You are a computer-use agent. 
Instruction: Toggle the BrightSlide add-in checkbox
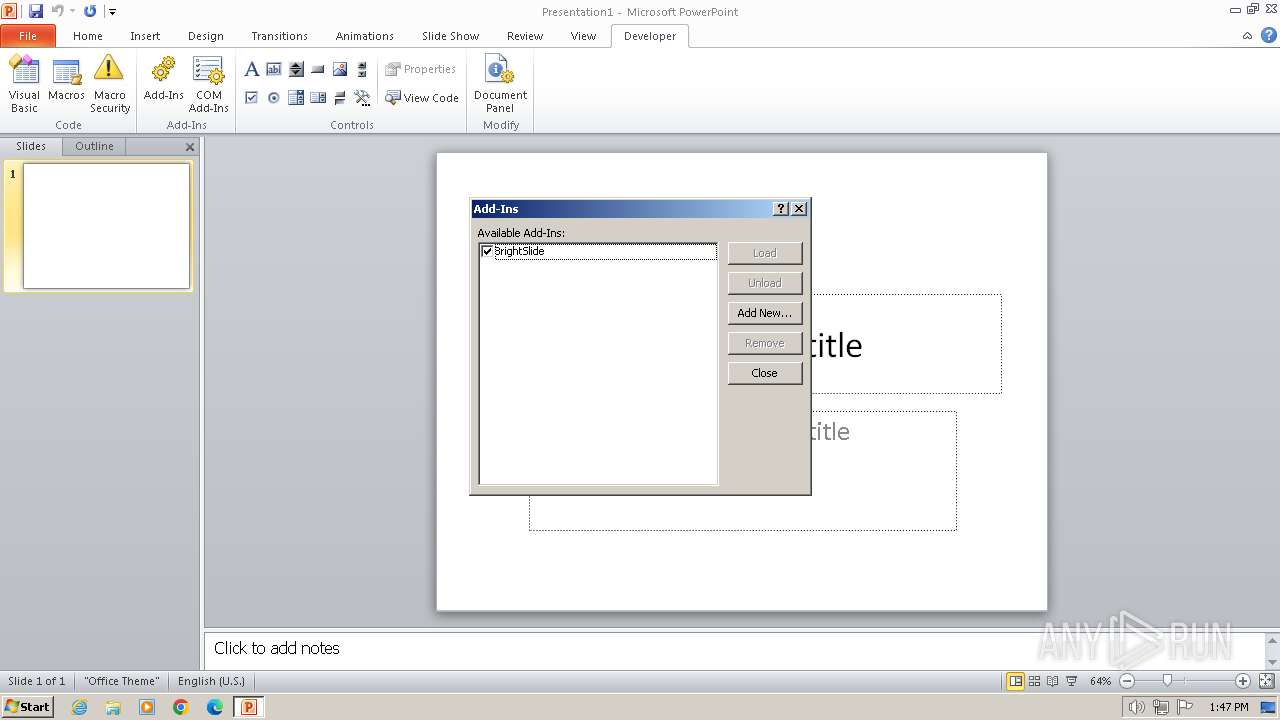coord(488,251)
